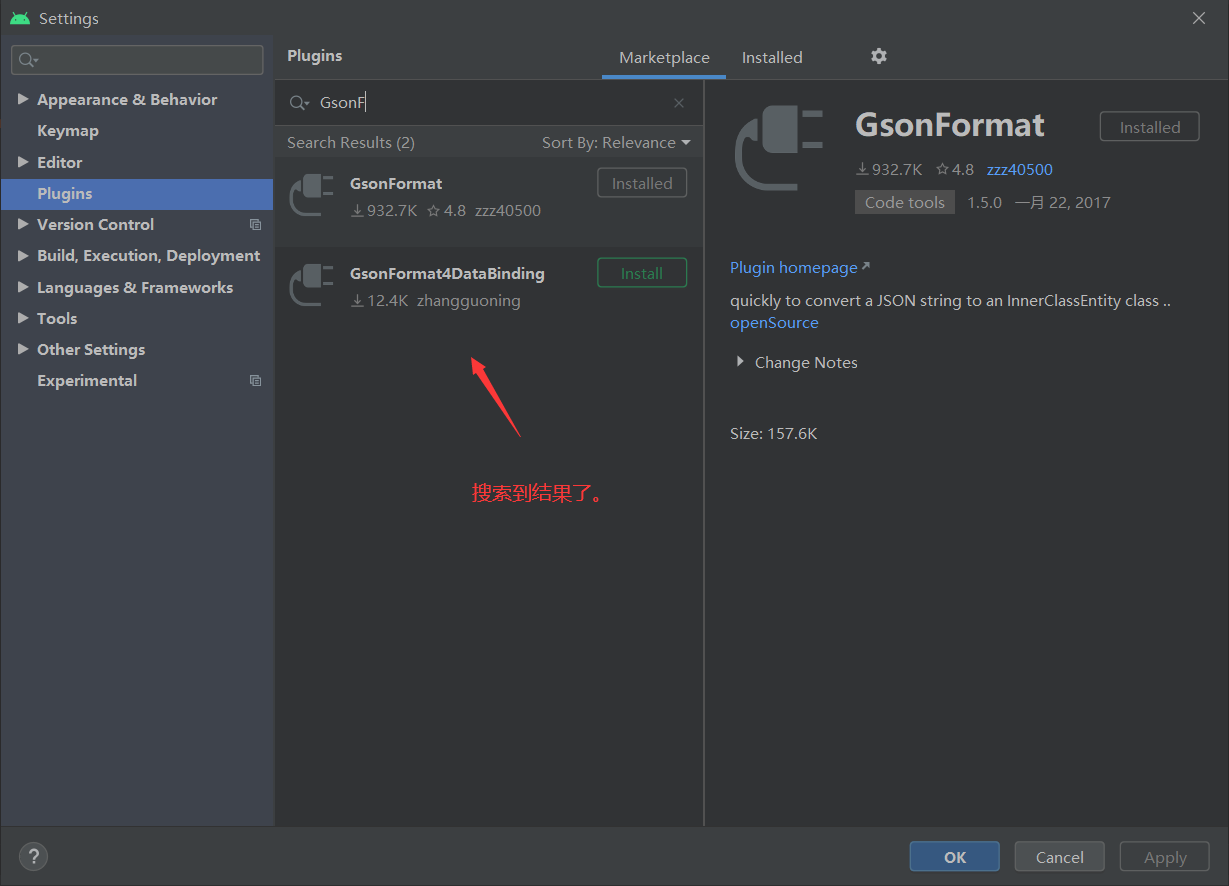Click the openSource link
The height and width of the screenshot is (886, 1229).
[x=774, y=322]
